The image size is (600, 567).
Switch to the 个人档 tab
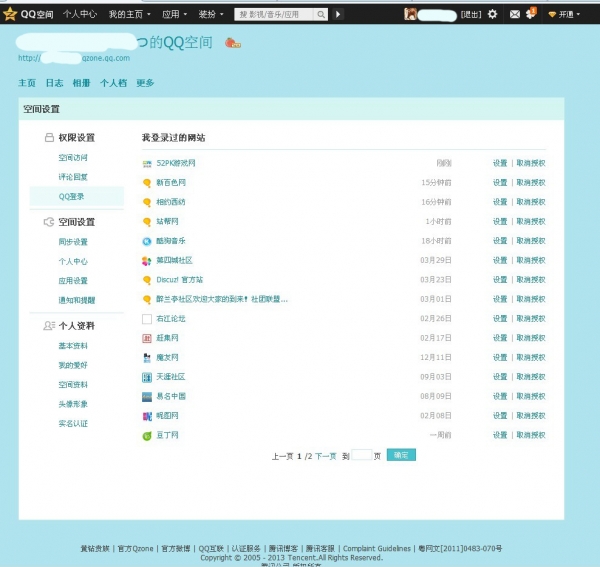[x=113, y=83]
